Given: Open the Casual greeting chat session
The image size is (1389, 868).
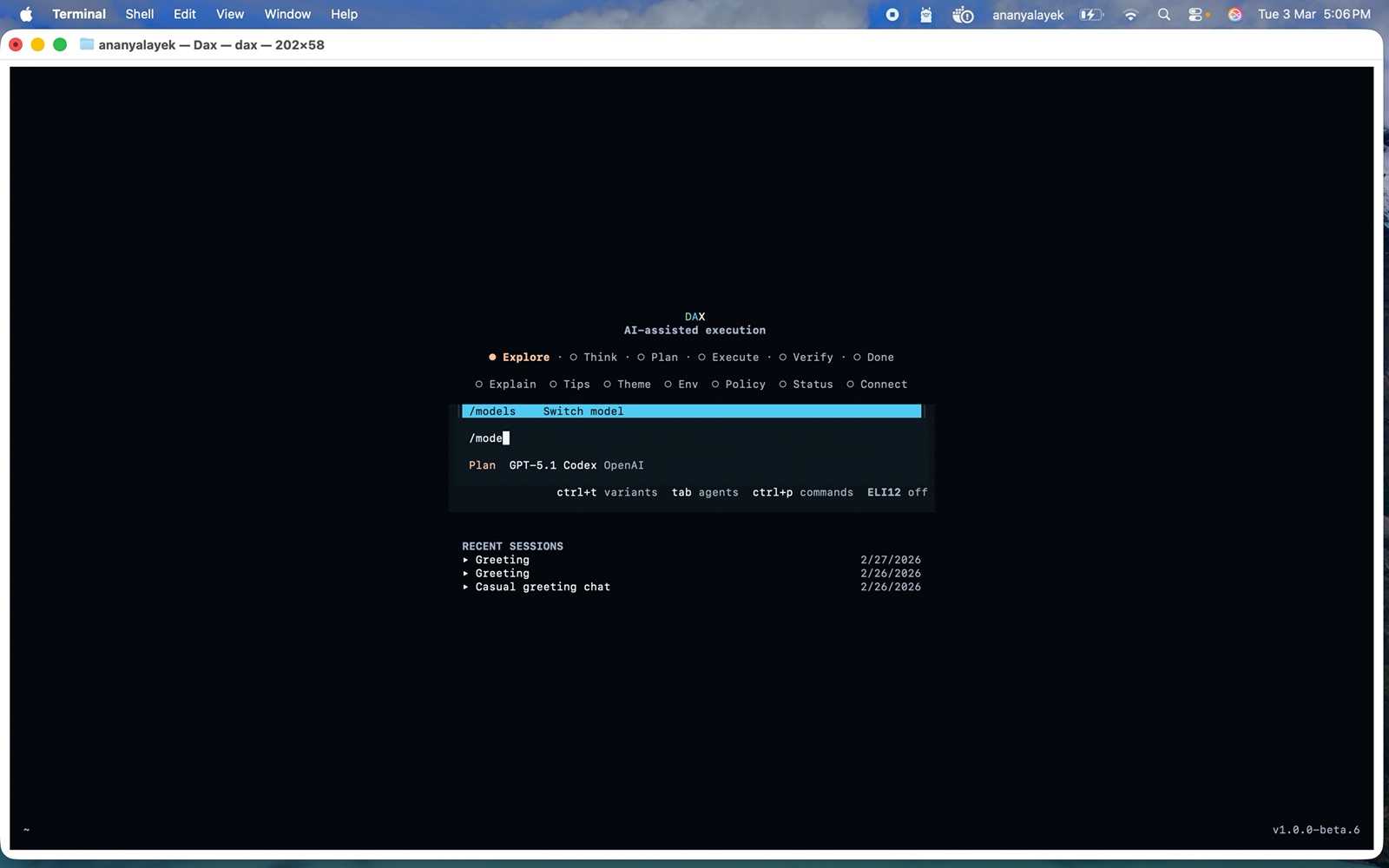Looking at the screenshot, I should tap(691, 587).
